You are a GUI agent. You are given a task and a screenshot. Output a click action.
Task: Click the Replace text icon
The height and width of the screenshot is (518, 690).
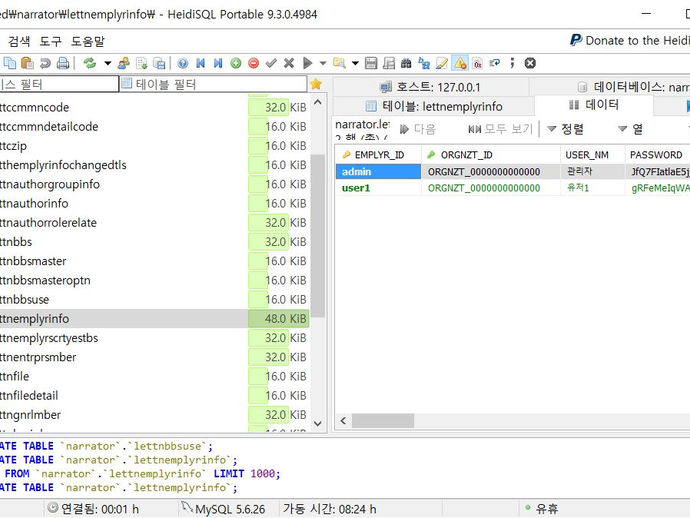click(x=424, y=63)
